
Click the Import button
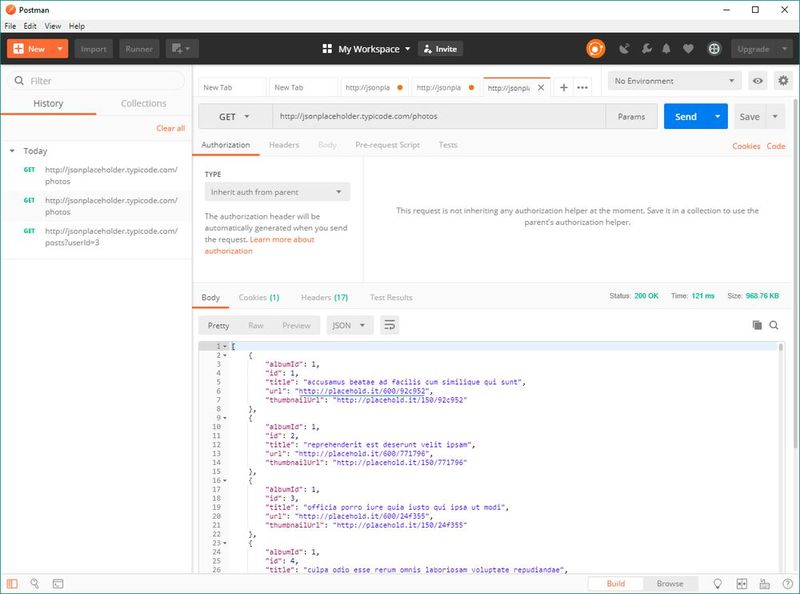[93, 49]
